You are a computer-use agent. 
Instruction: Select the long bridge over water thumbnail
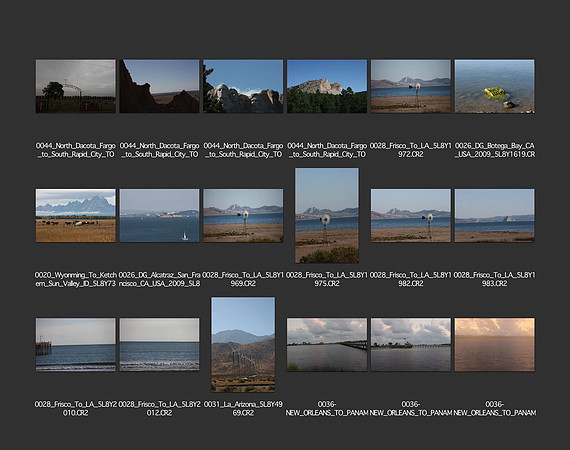click(327, 345)
